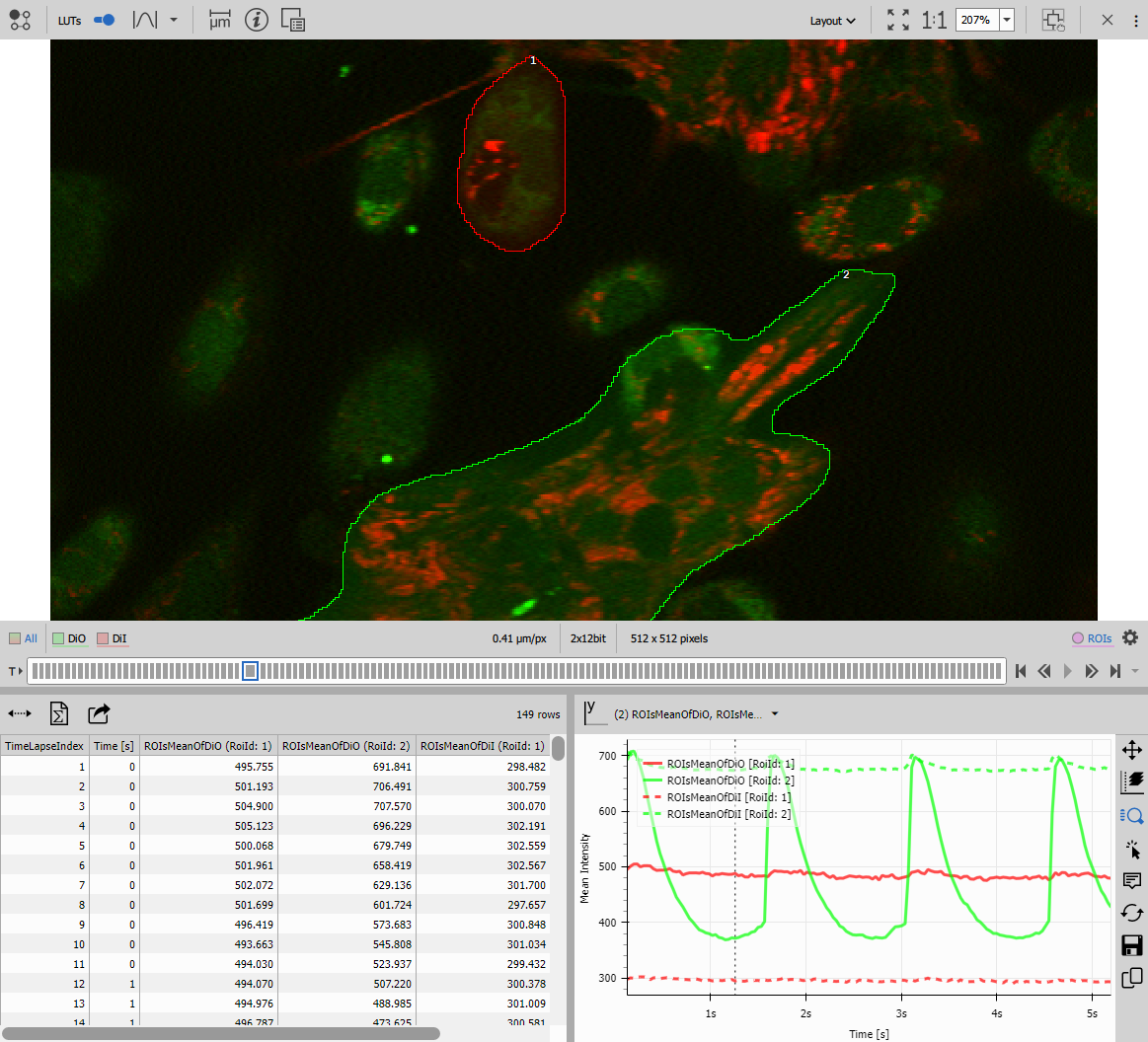Click the share/export button above the table

tap(96, 712)
